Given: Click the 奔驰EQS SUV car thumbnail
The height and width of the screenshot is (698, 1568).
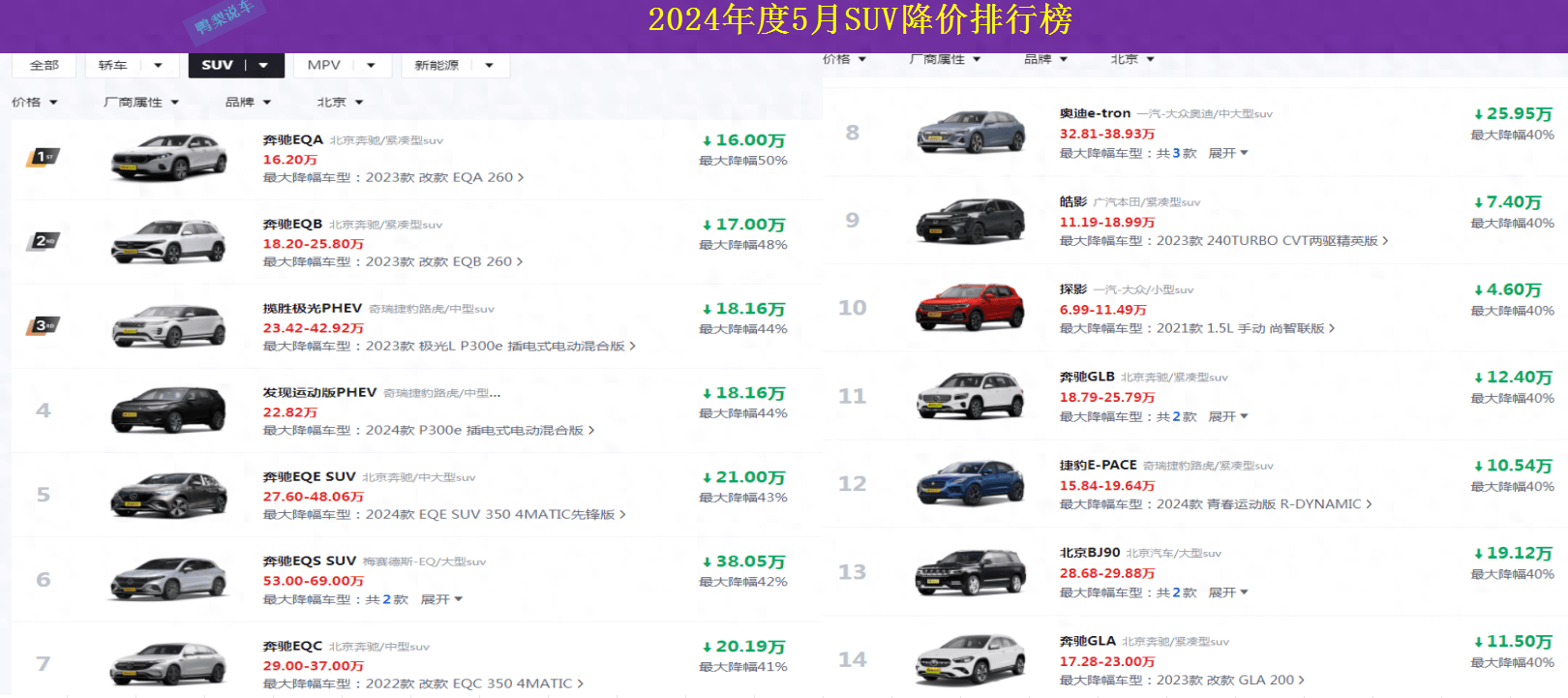Looking at the screenshot, I should click(x=168, y=579).
